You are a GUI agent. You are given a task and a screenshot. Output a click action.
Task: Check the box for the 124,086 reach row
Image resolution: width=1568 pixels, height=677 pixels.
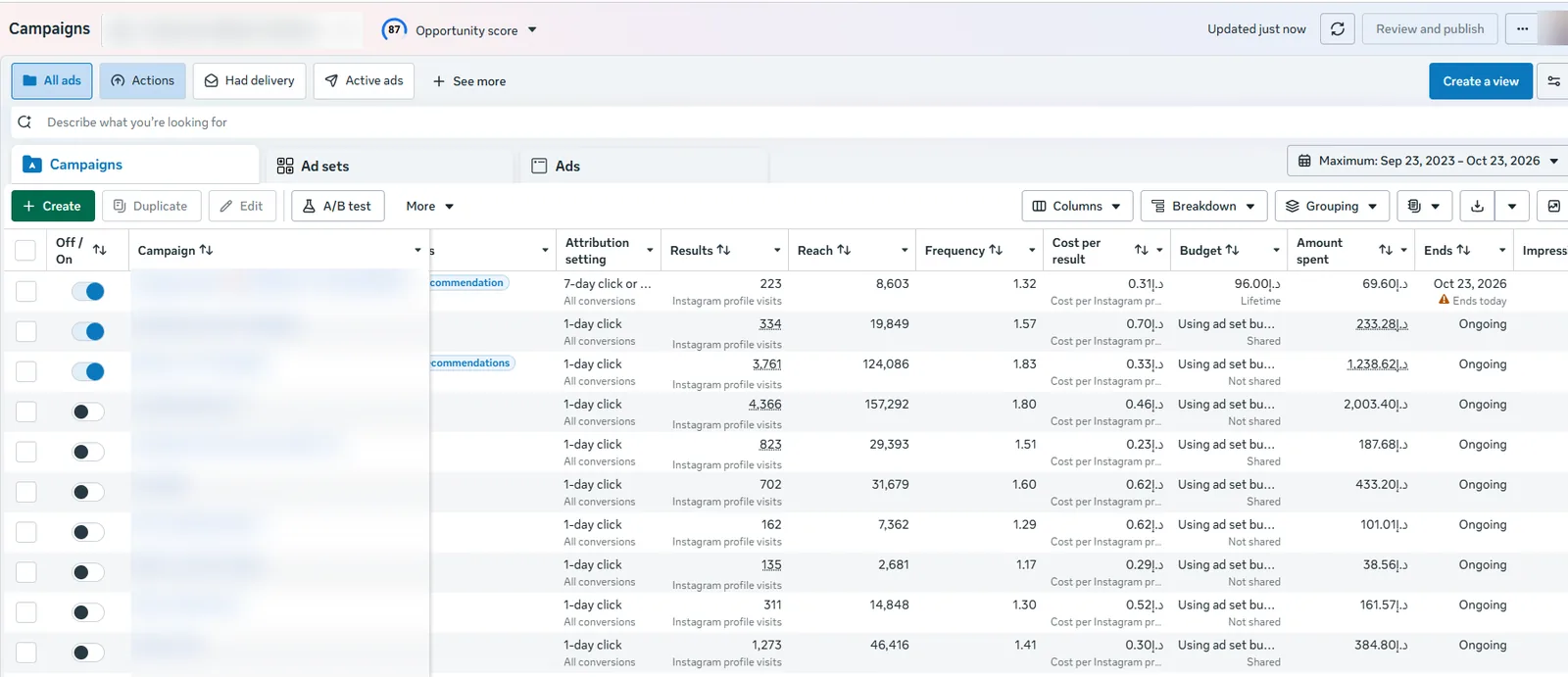[26, 371]
